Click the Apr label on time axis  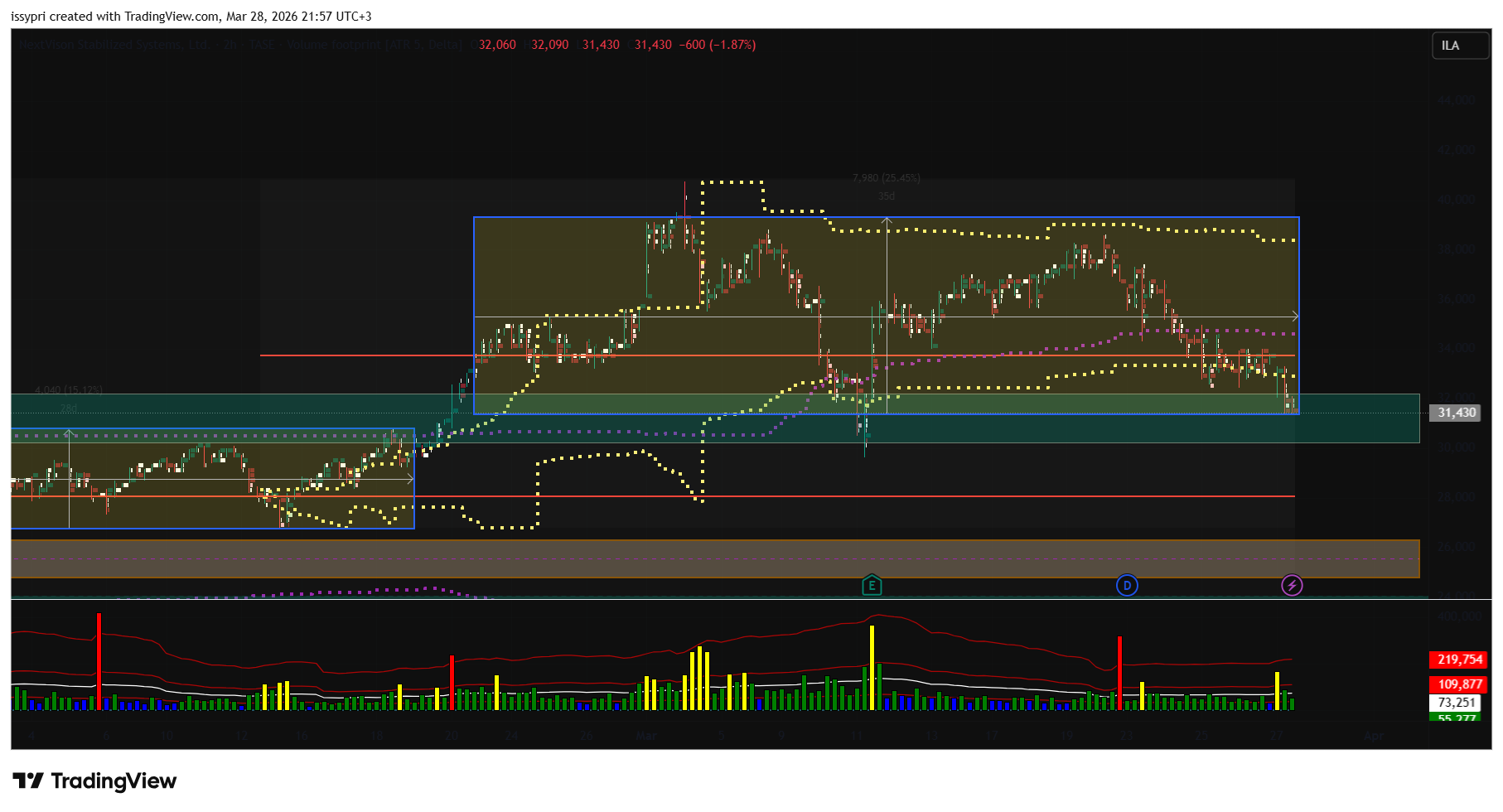(1373, 736)
